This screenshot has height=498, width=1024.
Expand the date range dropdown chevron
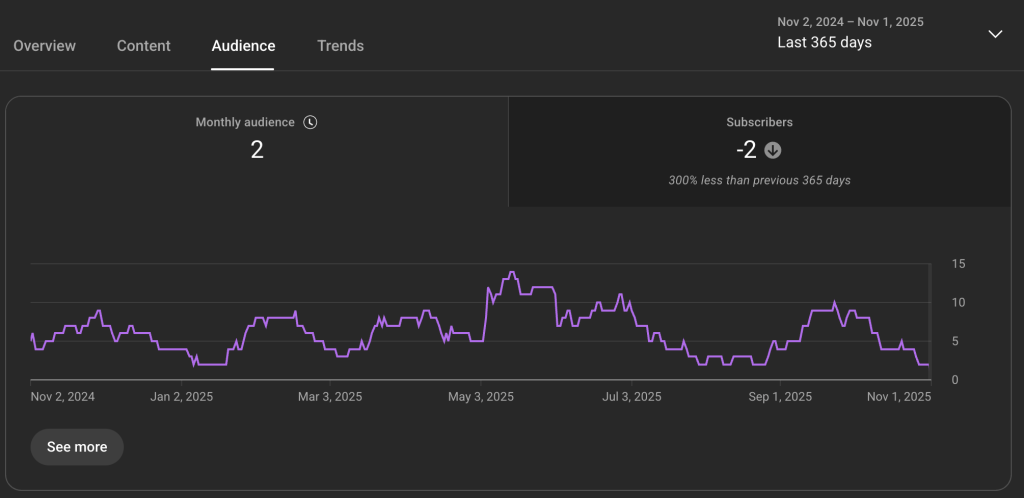tap(995, 34)
